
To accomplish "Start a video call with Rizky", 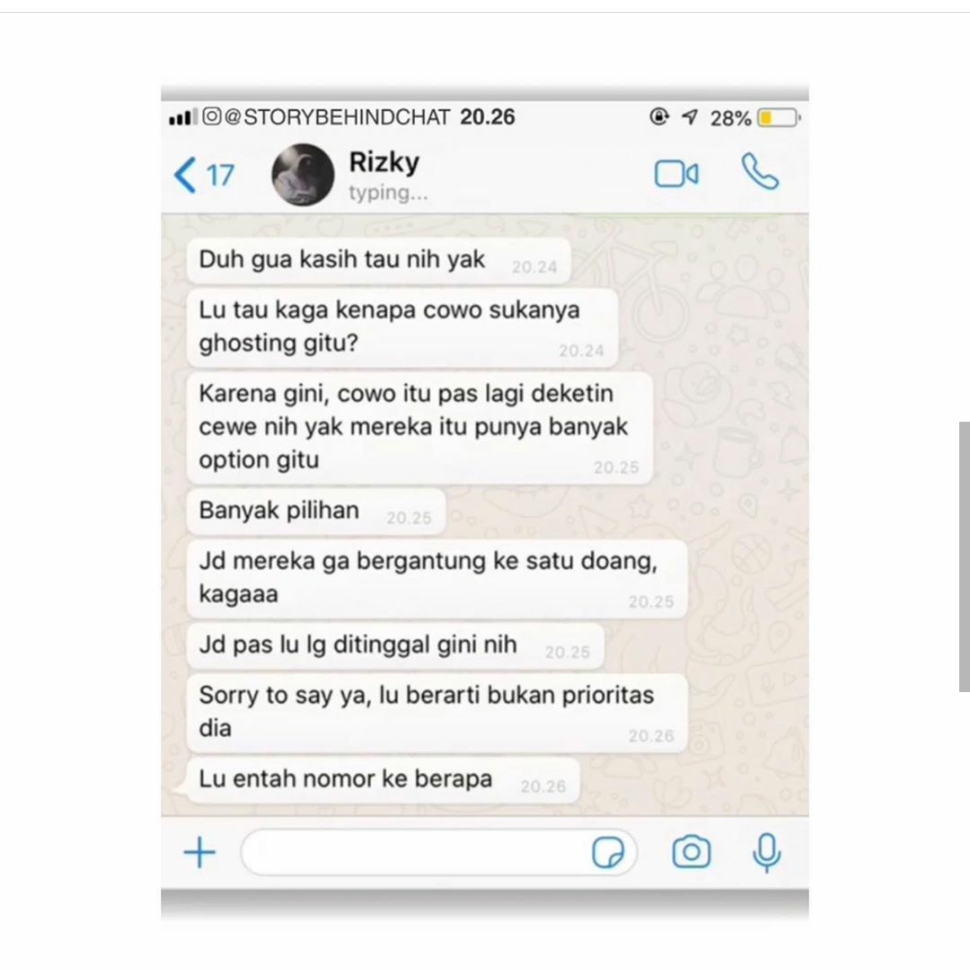I will (676, 174).
